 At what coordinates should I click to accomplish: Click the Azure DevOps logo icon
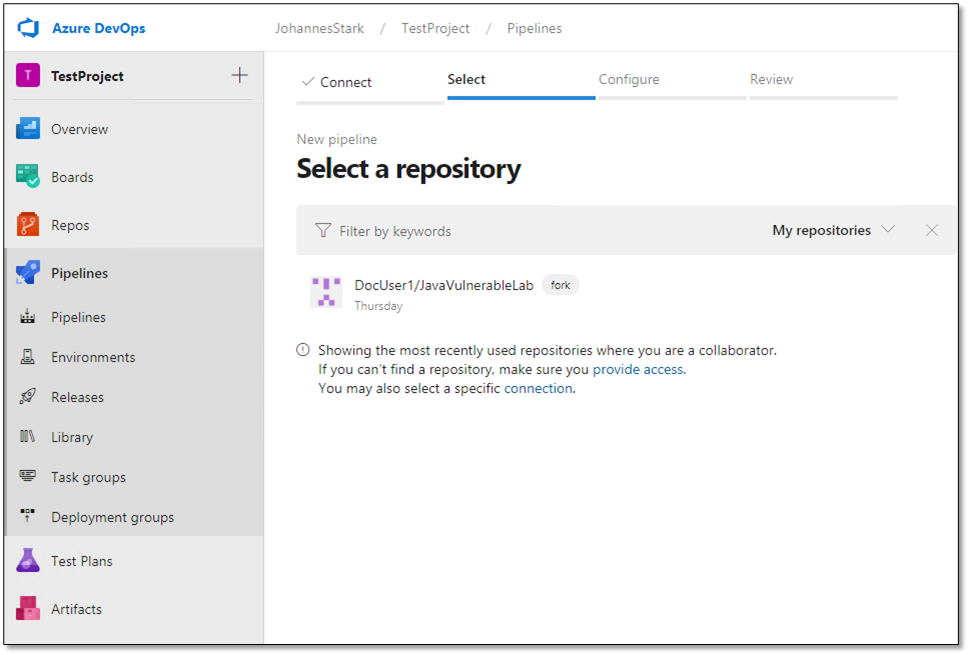click(x=28, y=28)
